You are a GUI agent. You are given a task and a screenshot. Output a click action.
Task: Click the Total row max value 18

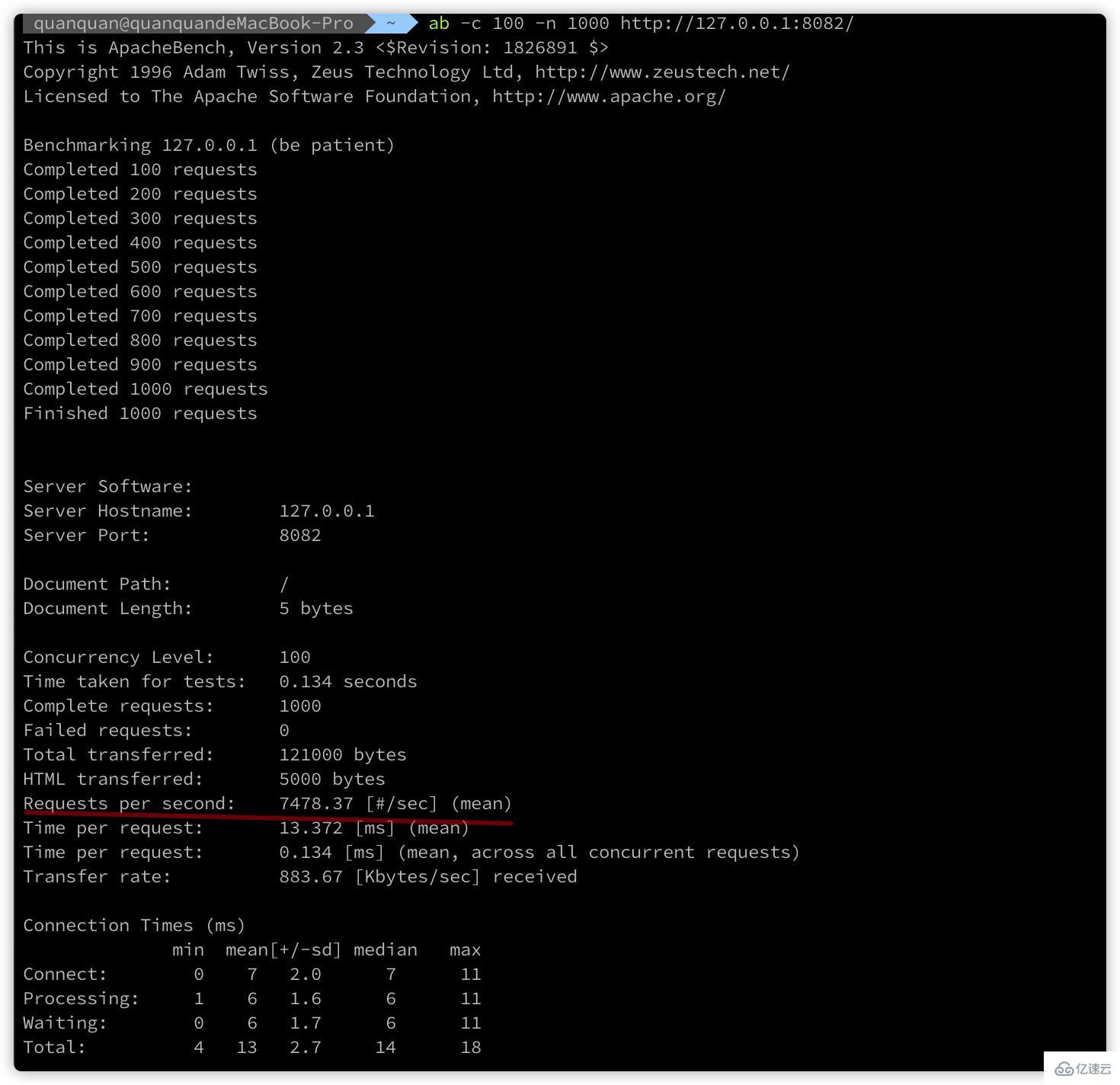(x=471, y=1047)
